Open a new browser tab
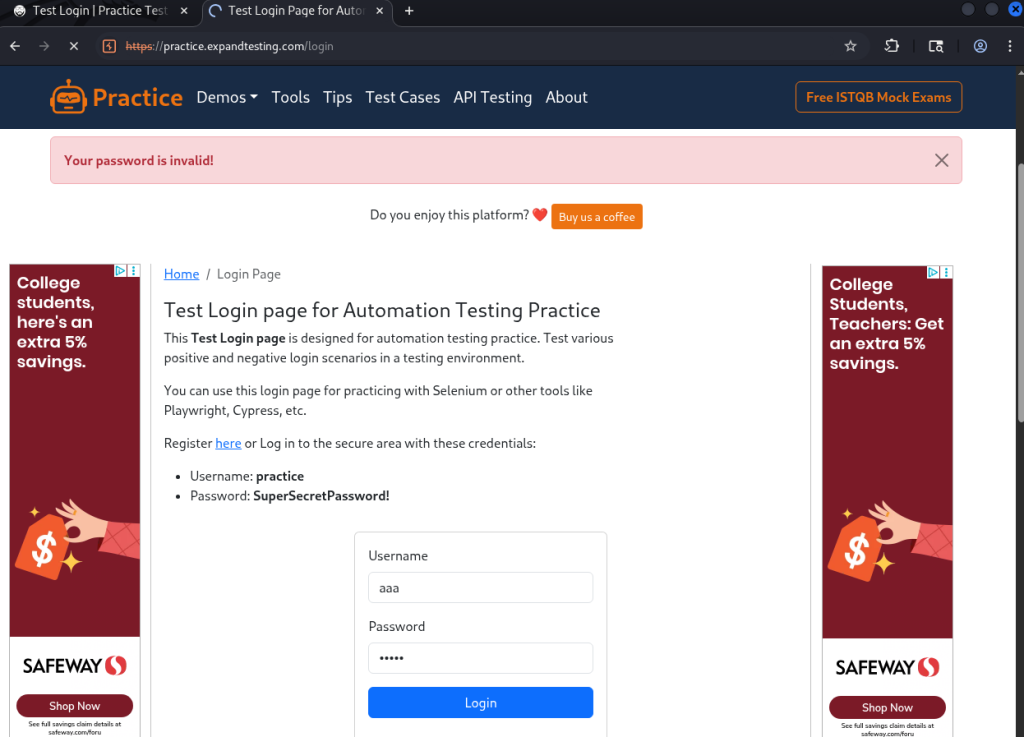1024x737 pixels. (x=409, y=11)
